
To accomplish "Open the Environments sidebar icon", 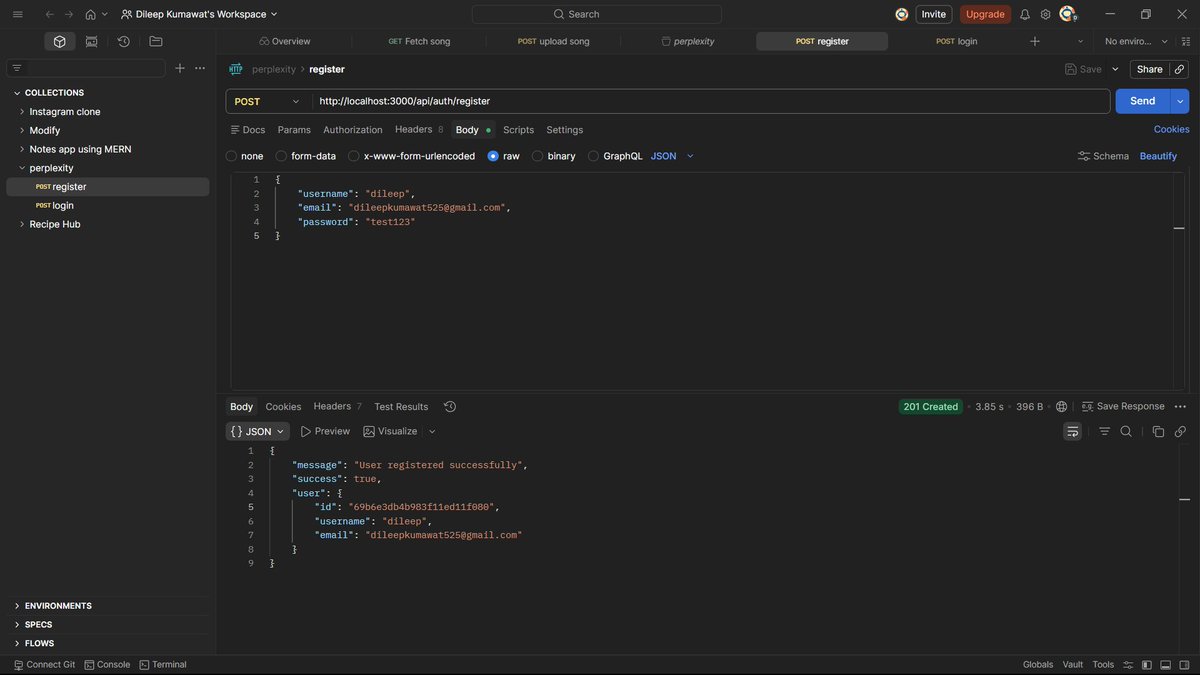I will (x=92, y=41).
